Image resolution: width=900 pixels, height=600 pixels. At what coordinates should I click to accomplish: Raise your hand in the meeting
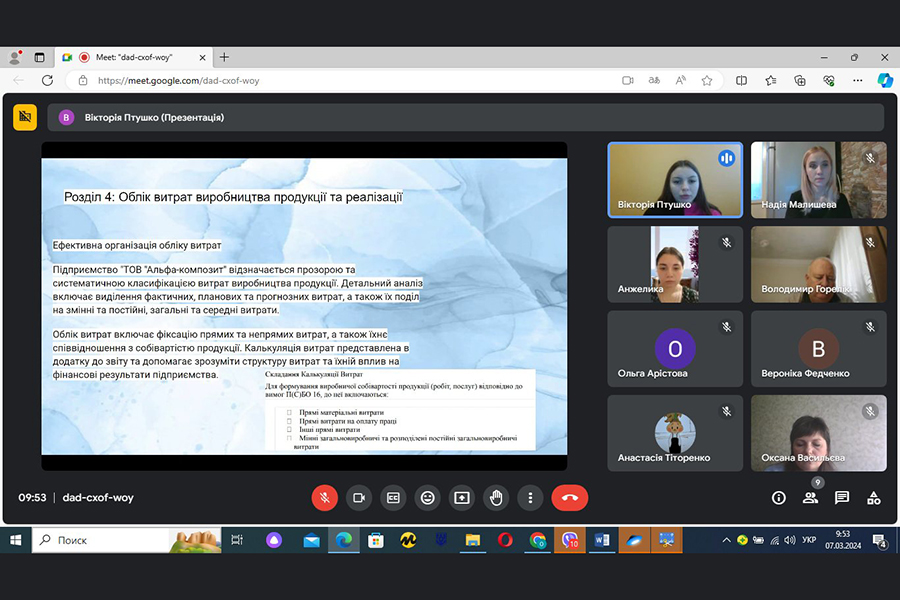point(496,498)
